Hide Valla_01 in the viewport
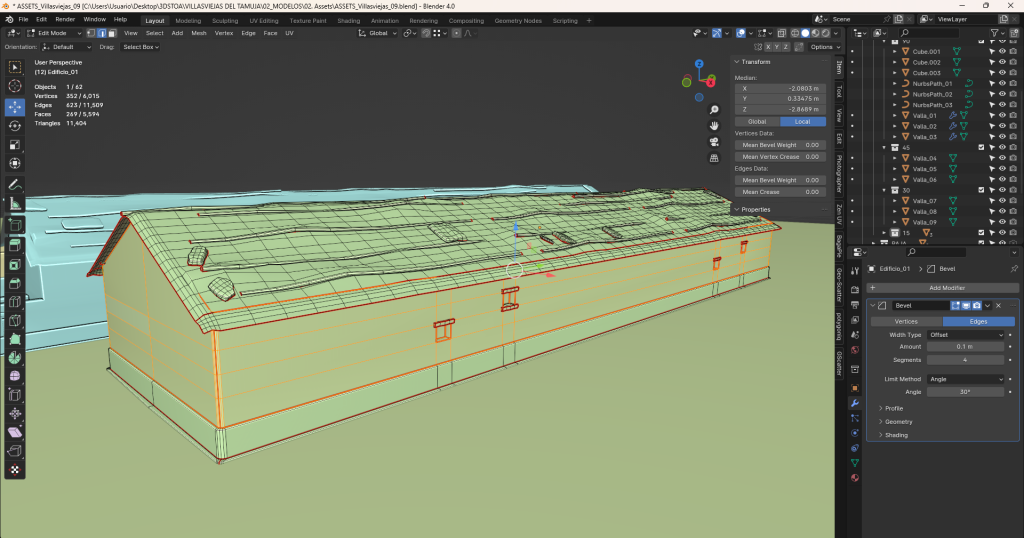Viewport: 1024px width, 538px height. pyautogui.click(x=1002, y=116)
